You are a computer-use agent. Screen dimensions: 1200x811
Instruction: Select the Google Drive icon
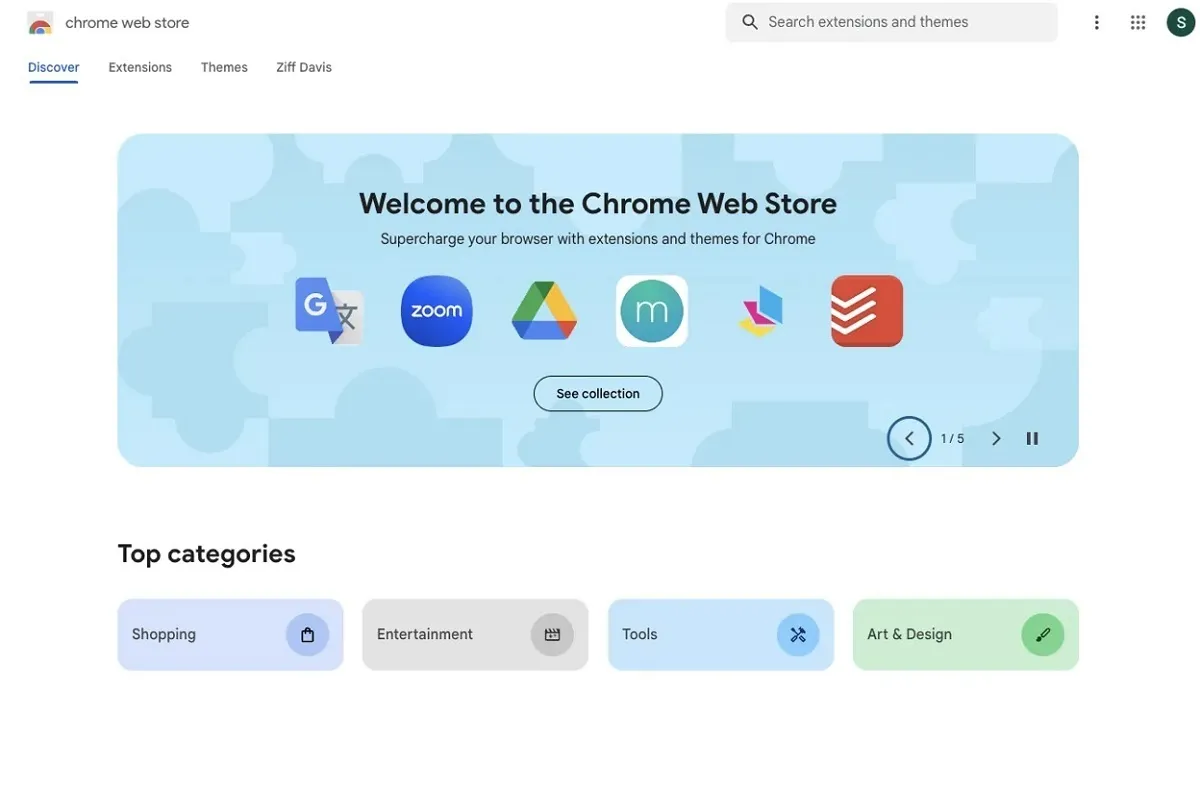544,311
